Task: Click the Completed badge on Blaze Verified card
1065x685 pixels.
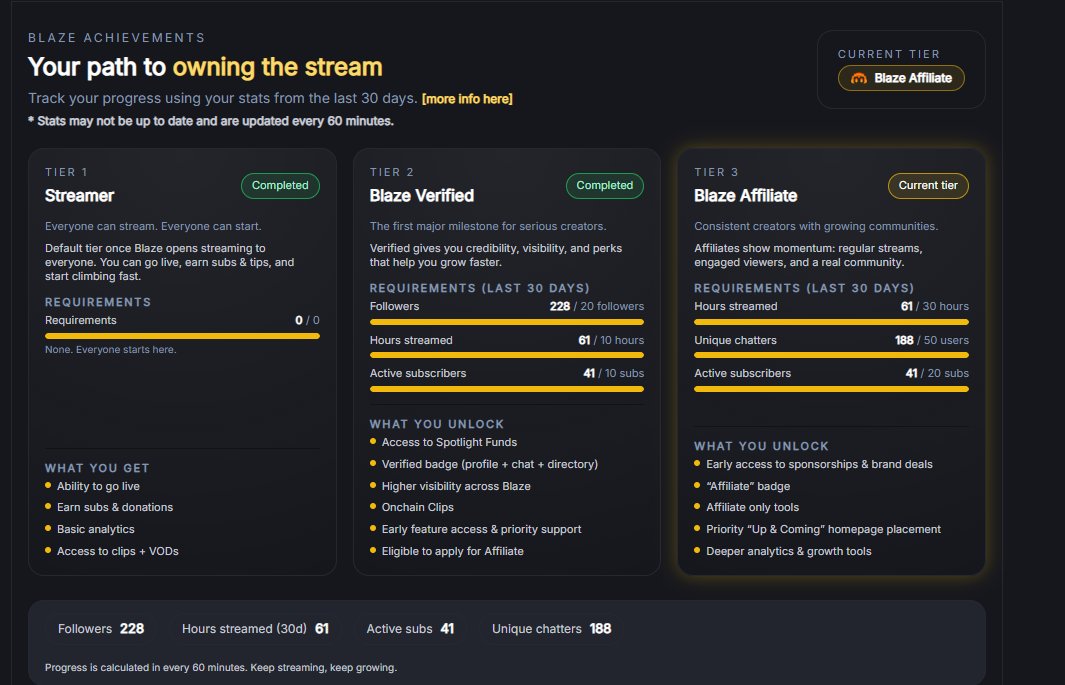Action: pyautogui.click(x=604, y=185)
